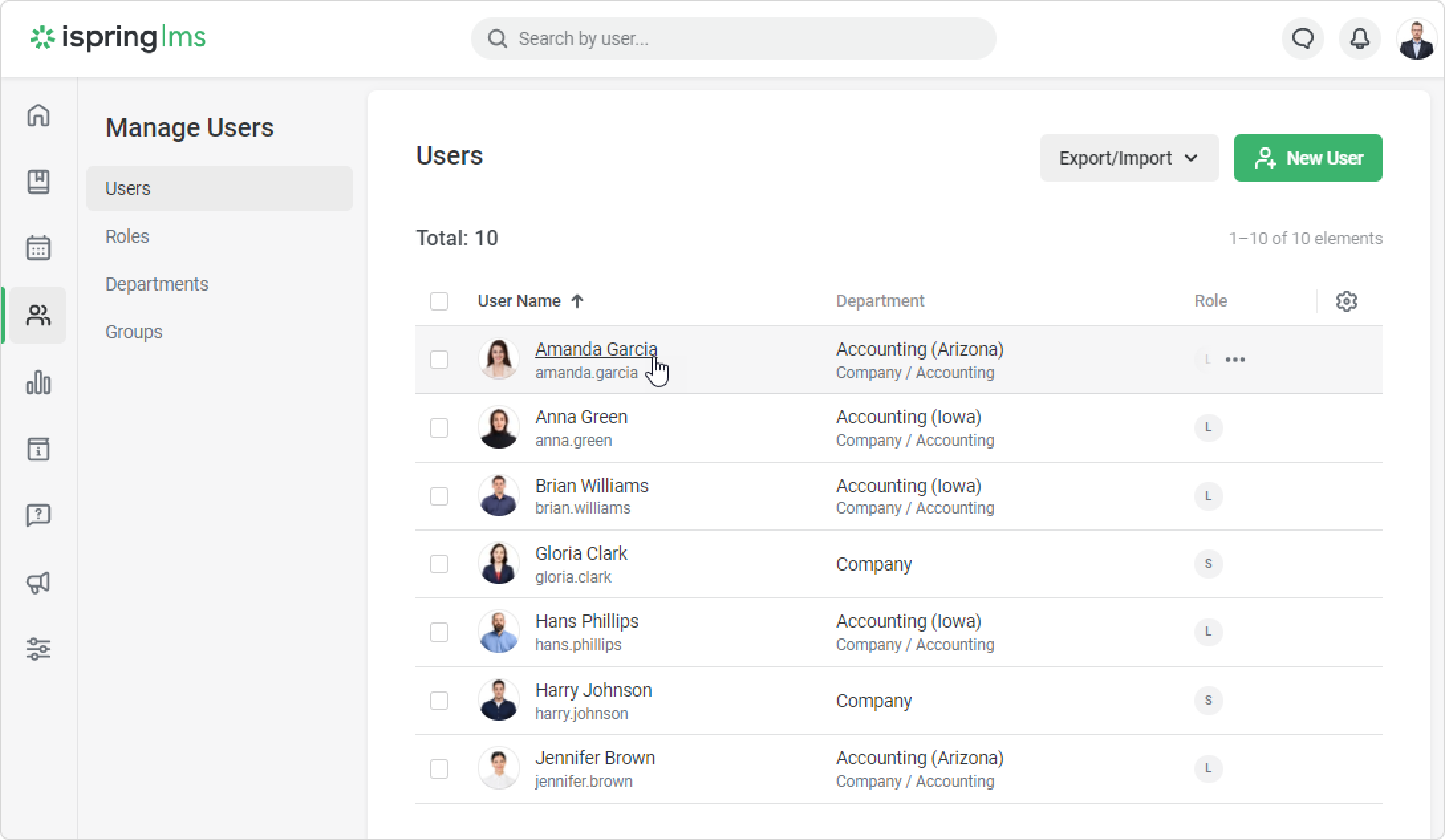
Task: Open the calendar icon in sidebar
Action: click(38, 248)
